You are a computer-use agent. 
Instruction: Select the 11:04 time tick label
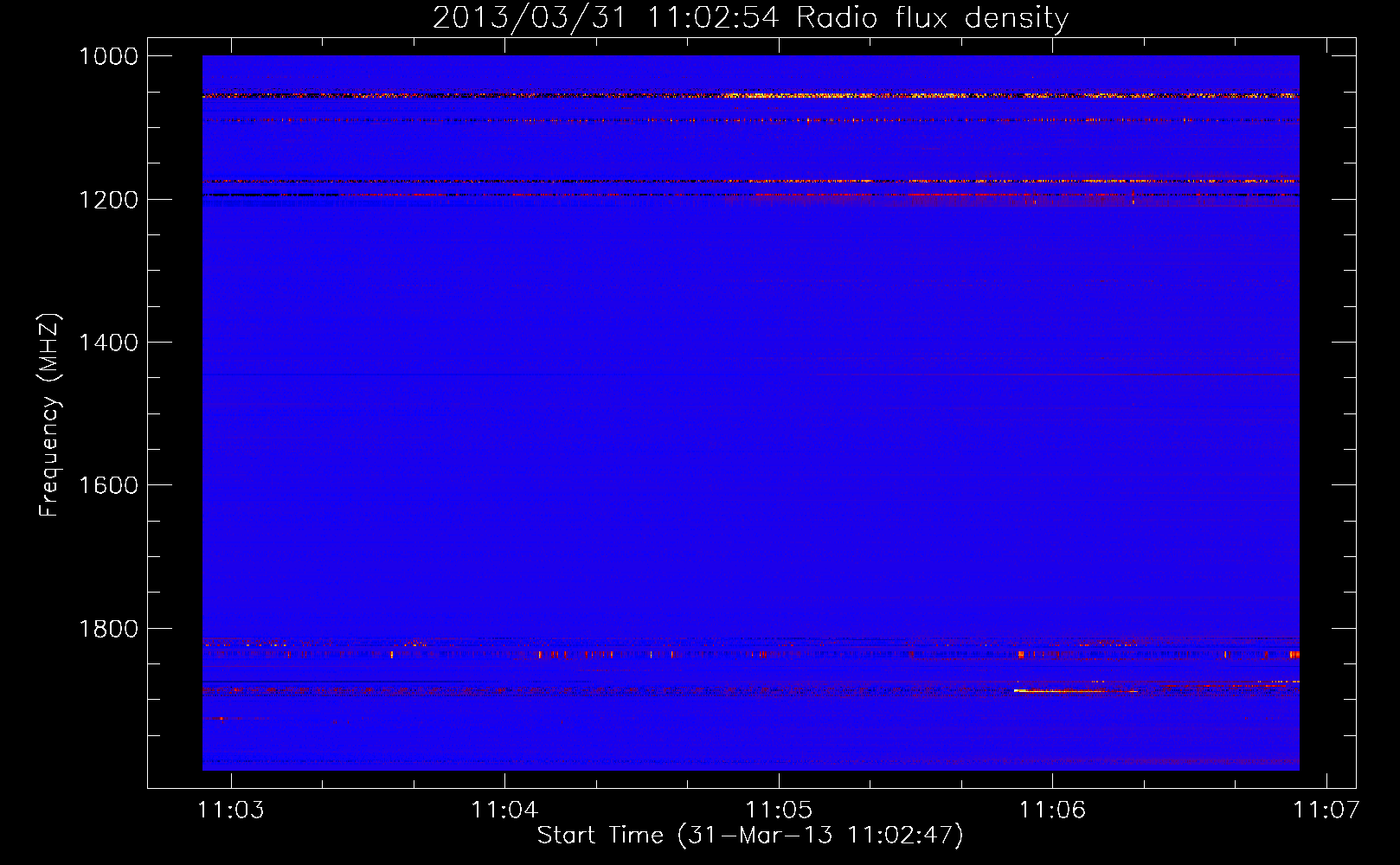tap(504, 810)
